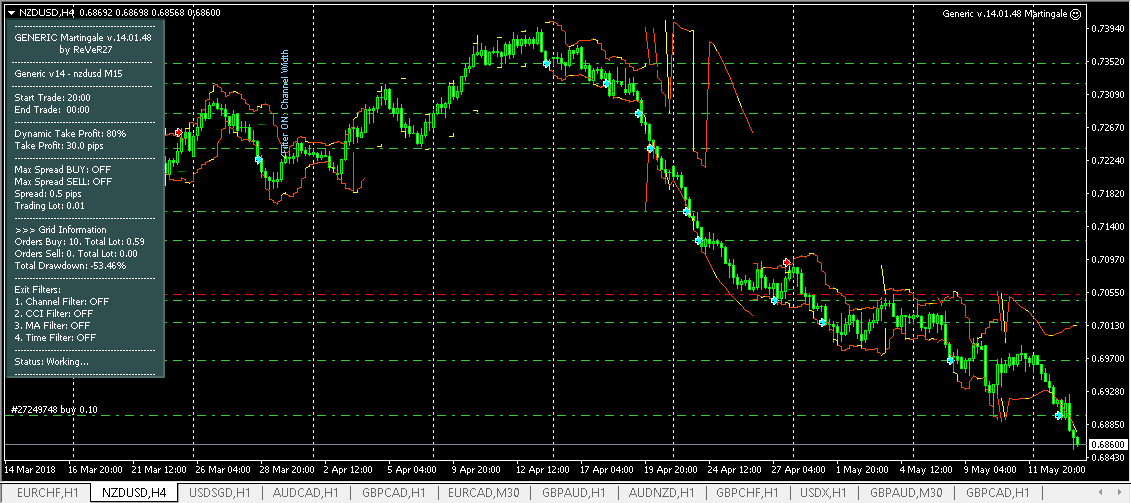The image size is (1131, 503).
Task: Click time axis label '11 May 20:00'
Action: pos(1057,469)
